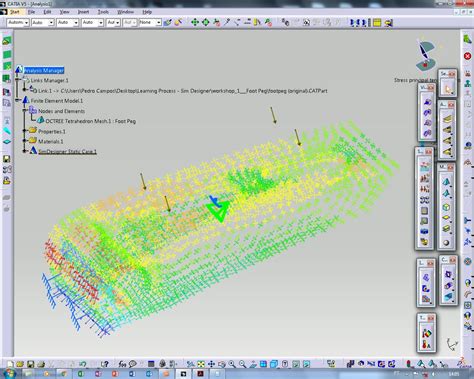Select the Pan view tool
The image size is (474, 379).
211,364
